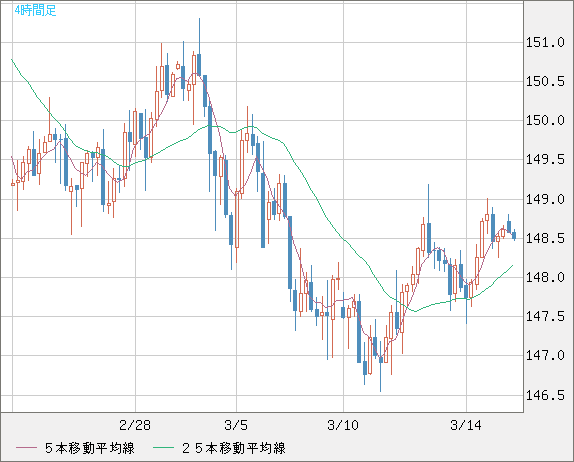
Task: Select the 151.0 price axis label
Action: click(x=545, y=42)
